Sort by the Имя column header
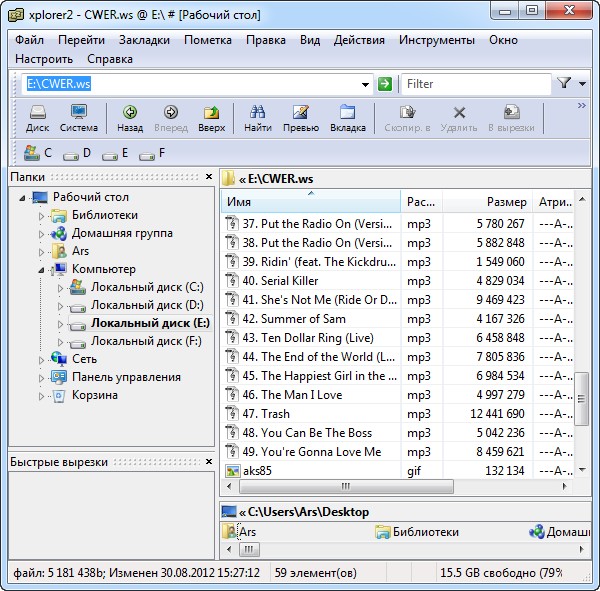The image size is (600, 591). (311, 202)
